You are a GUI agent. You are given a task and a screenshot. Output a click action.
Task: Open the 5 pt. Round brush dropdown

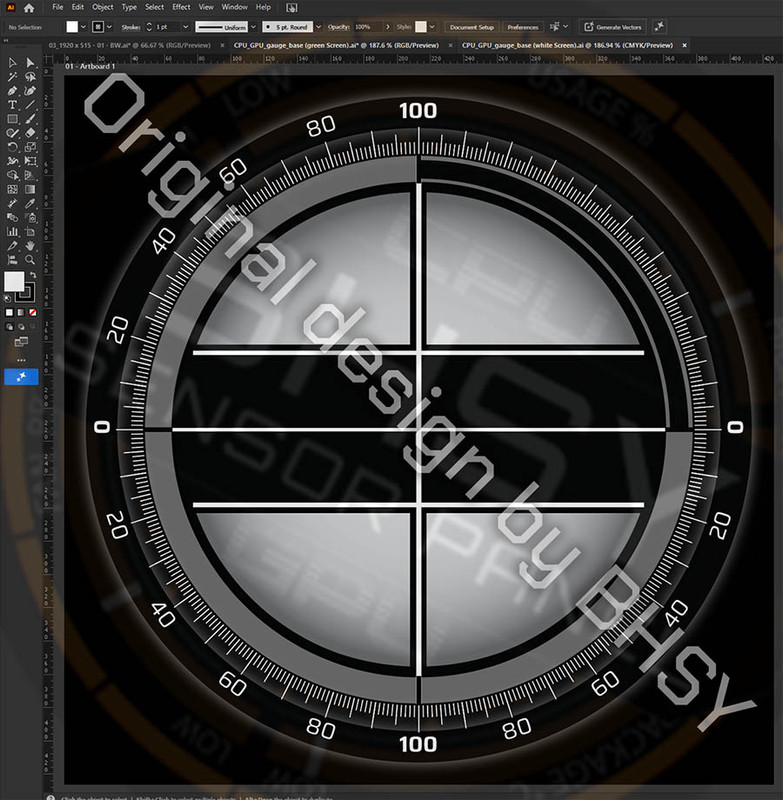pos(318,27)
